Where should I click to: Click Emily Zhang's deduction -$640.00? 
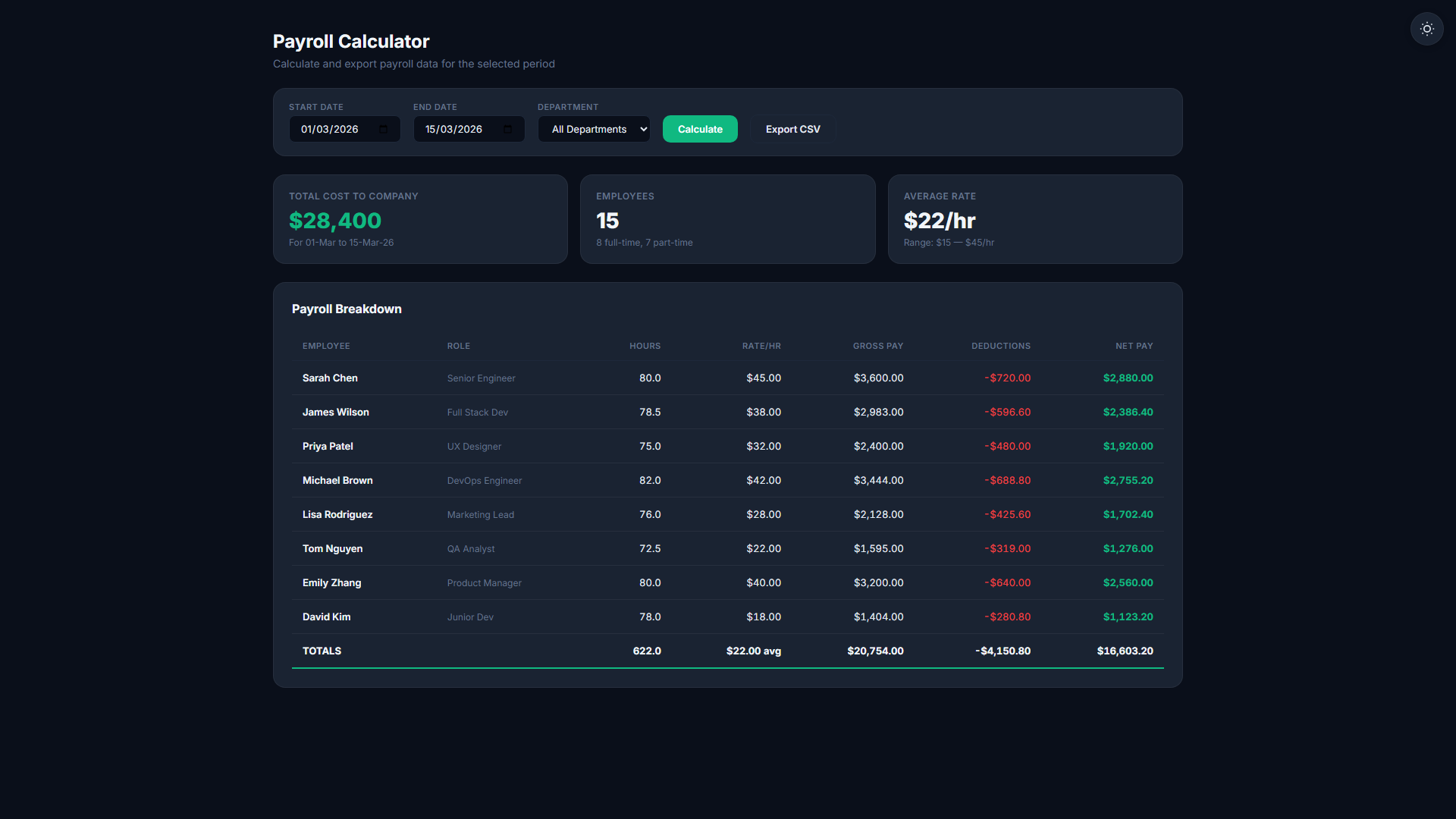[1007, 582]
